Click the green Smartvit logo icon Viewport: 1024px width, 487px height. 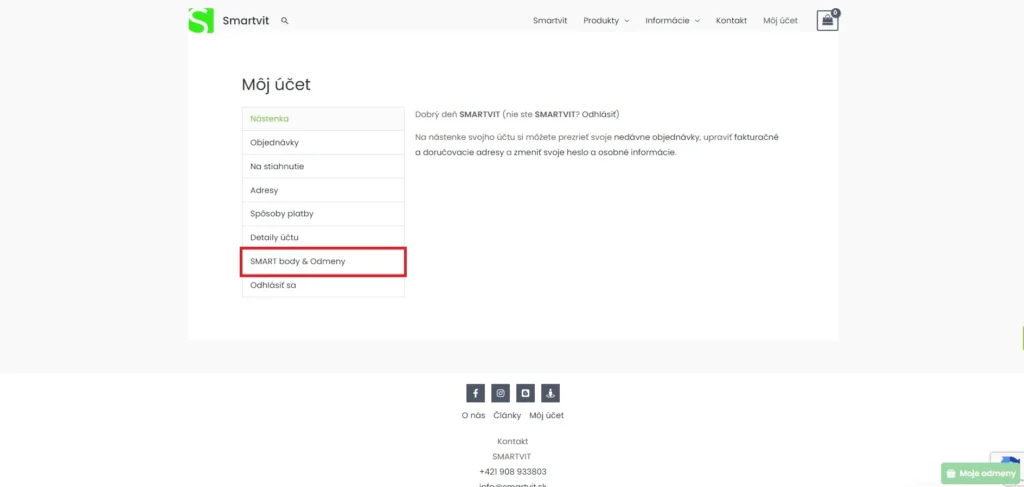[x=200, y=20]
